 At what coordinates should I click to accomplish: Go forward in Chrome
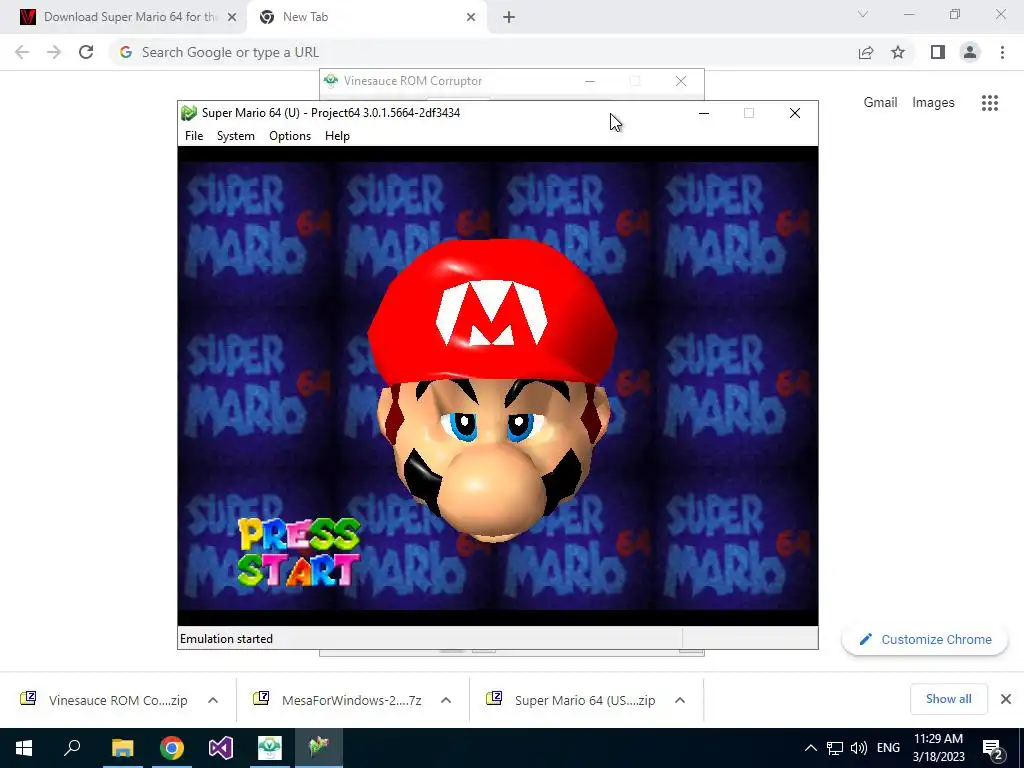54,52
